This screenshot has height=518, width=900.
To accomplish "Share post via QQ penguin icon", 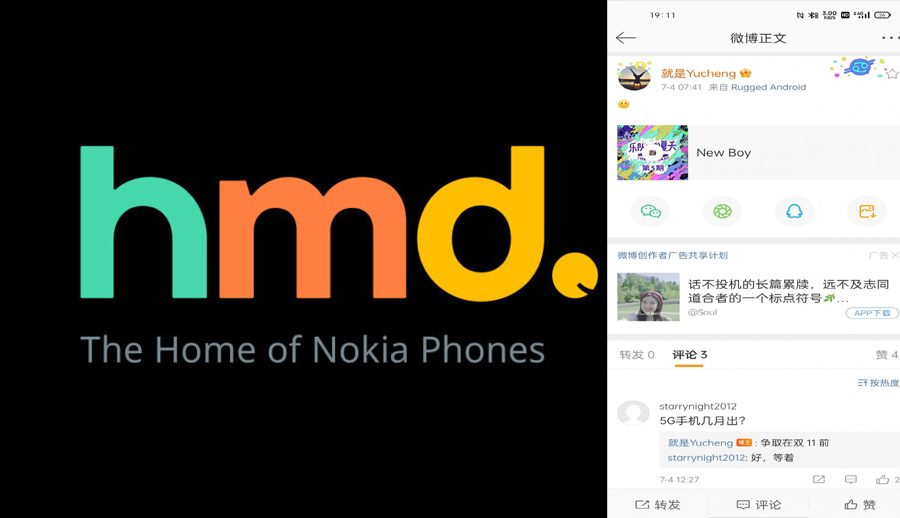I will (794, 211).
